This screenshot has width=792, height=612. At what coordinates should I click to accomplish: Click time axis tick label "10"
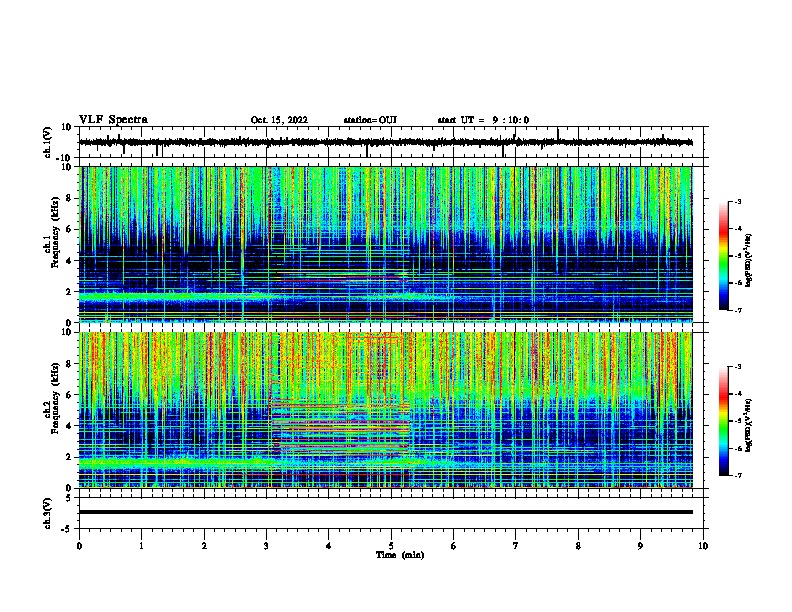pos(703,546)
